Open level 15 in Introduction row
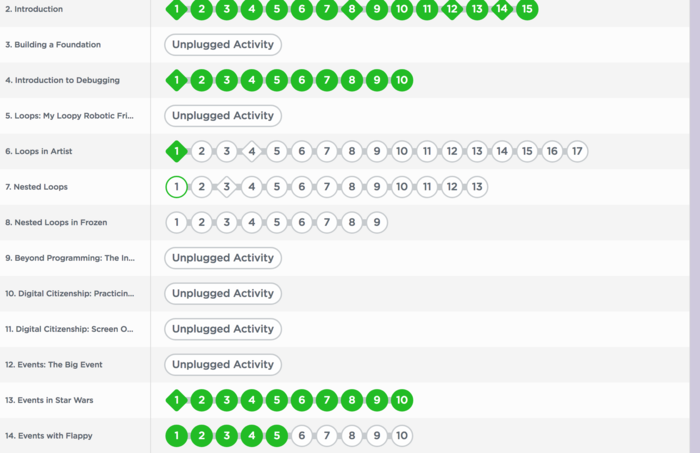 (x=527, y=10)
